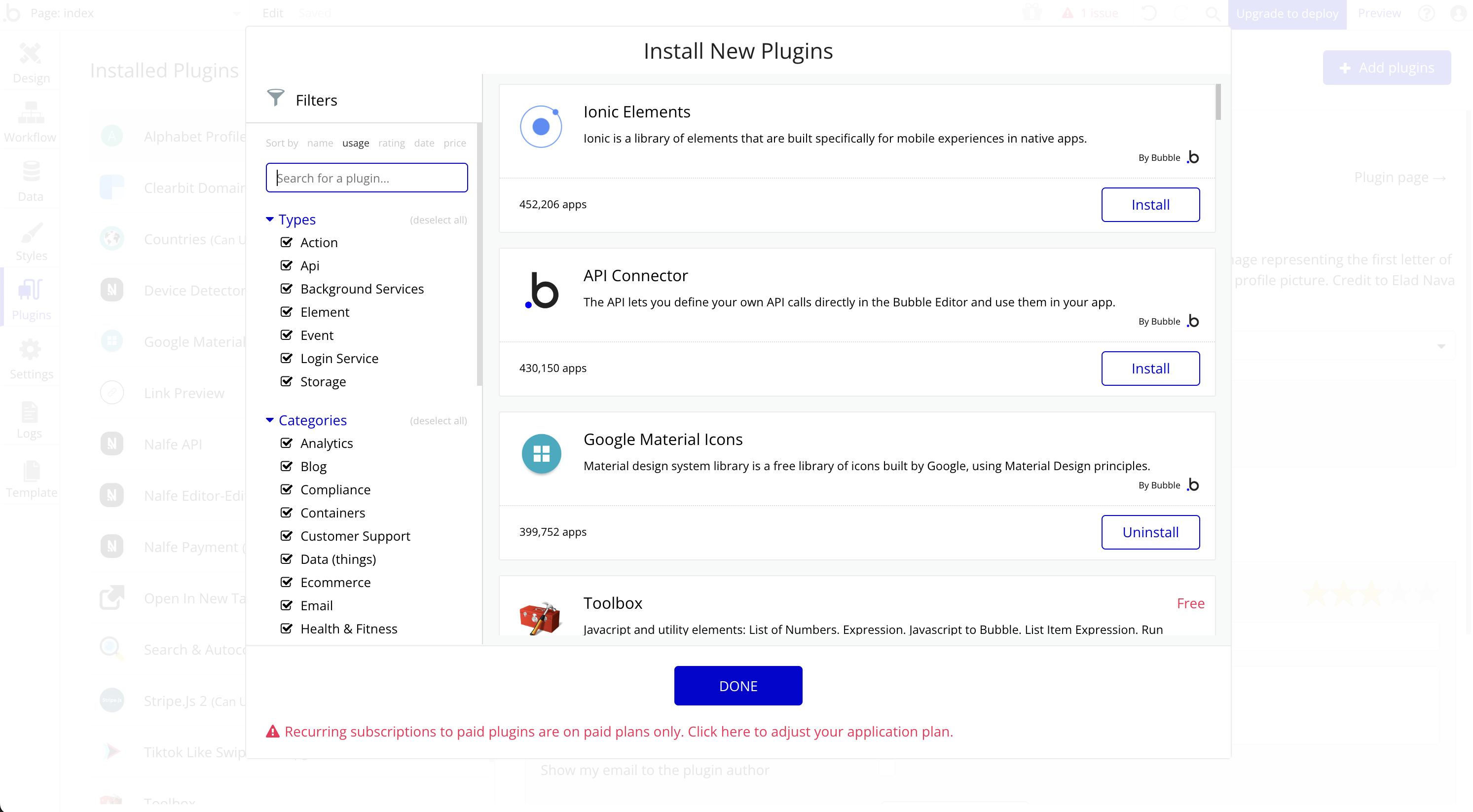
Task: Install the API Connector plugin
Action: (x=1150, y=368)
